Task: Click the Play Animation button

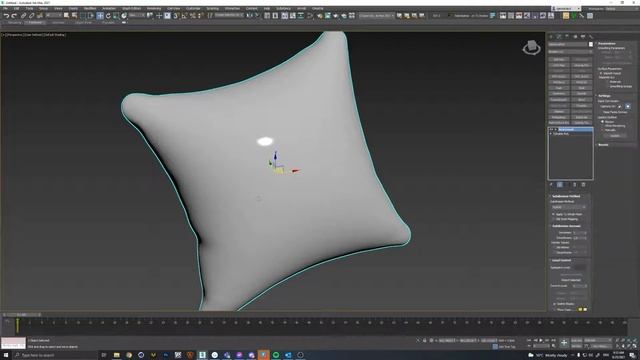Action: click(x=542, y=340)
